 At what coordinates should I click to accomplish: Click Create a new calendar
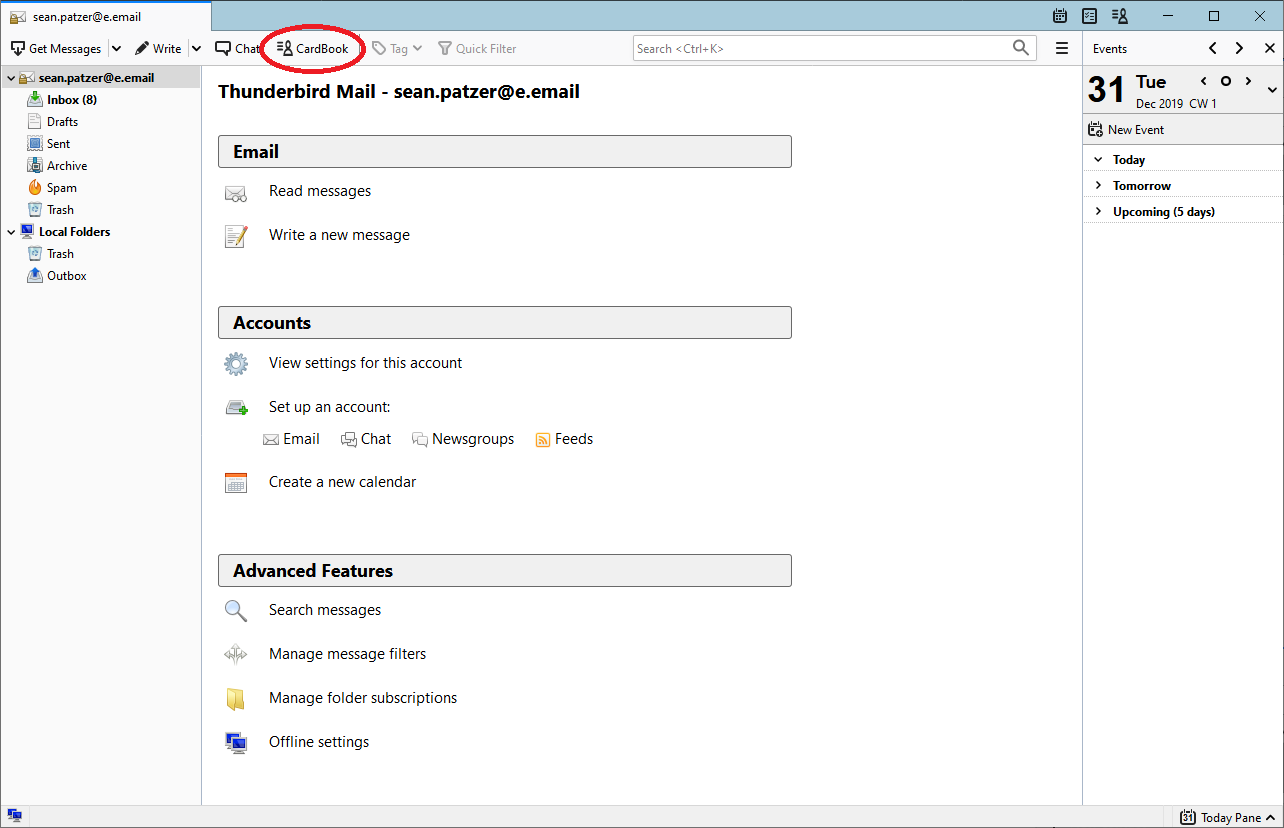[342, 482]
